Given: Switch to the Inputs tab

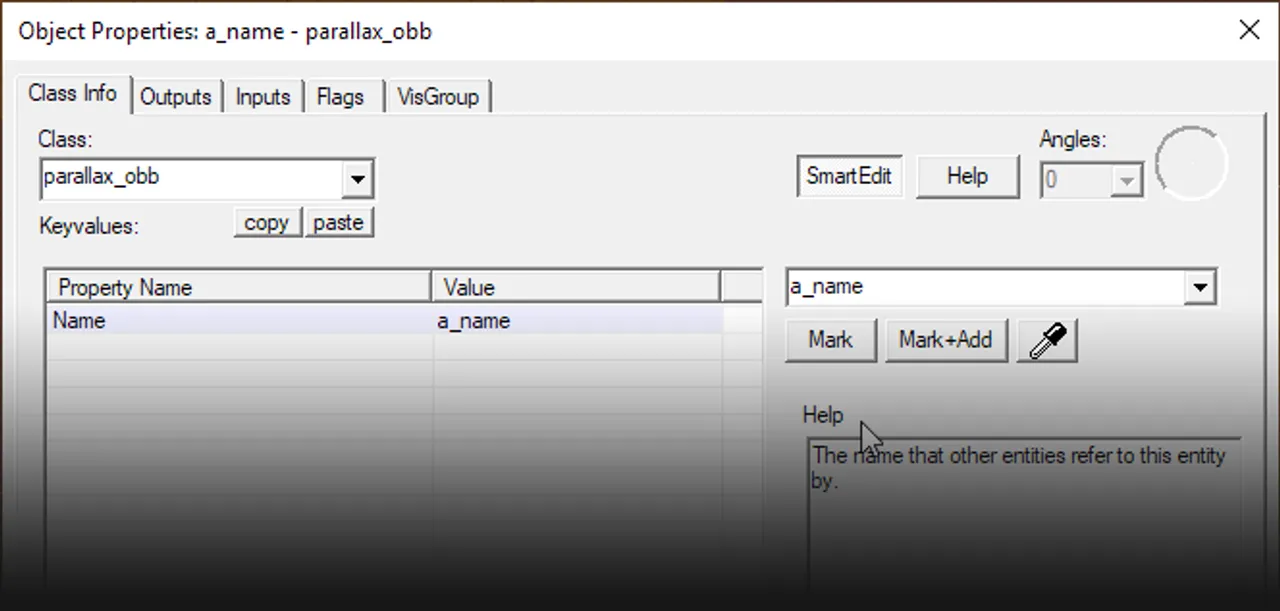Looking at the screenshot, I should pos(263,97).
